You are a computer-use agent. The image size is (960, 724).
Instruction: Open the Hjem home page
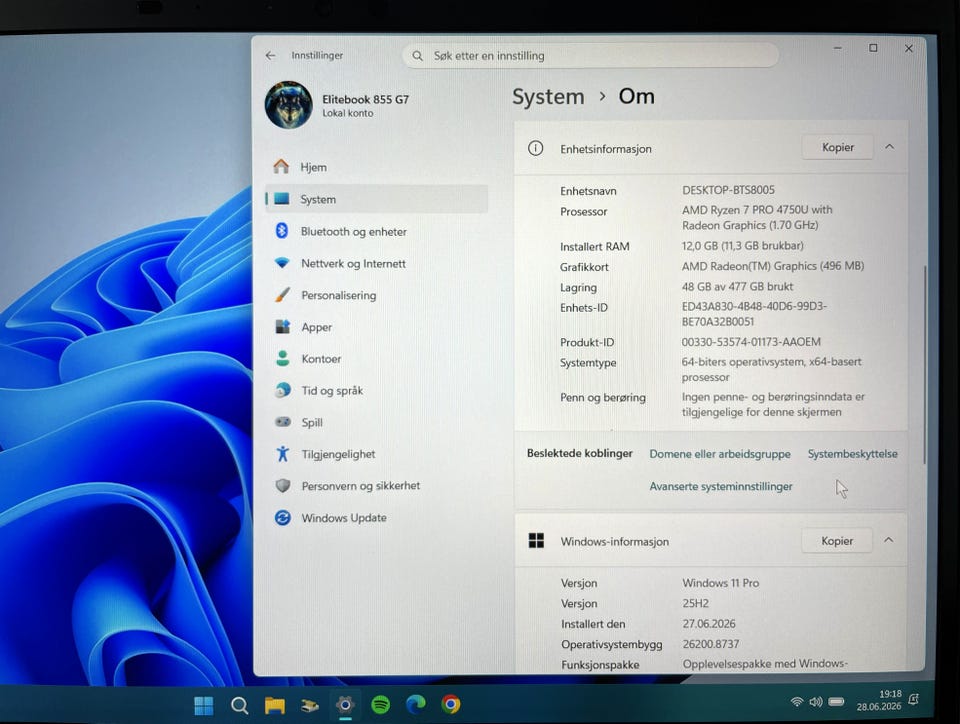click(x=377, y=167)
